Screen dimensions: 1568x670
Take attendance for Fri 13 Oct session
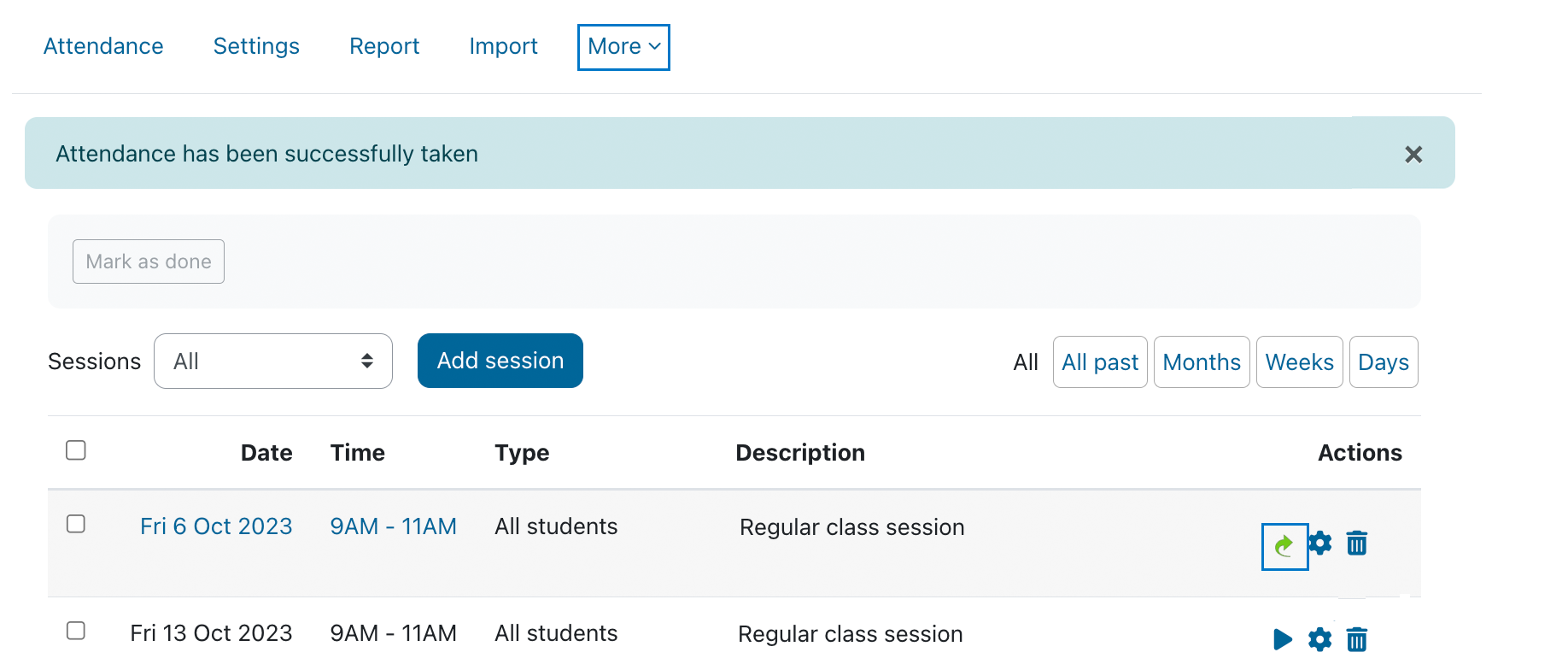(x=1283, y=639)
